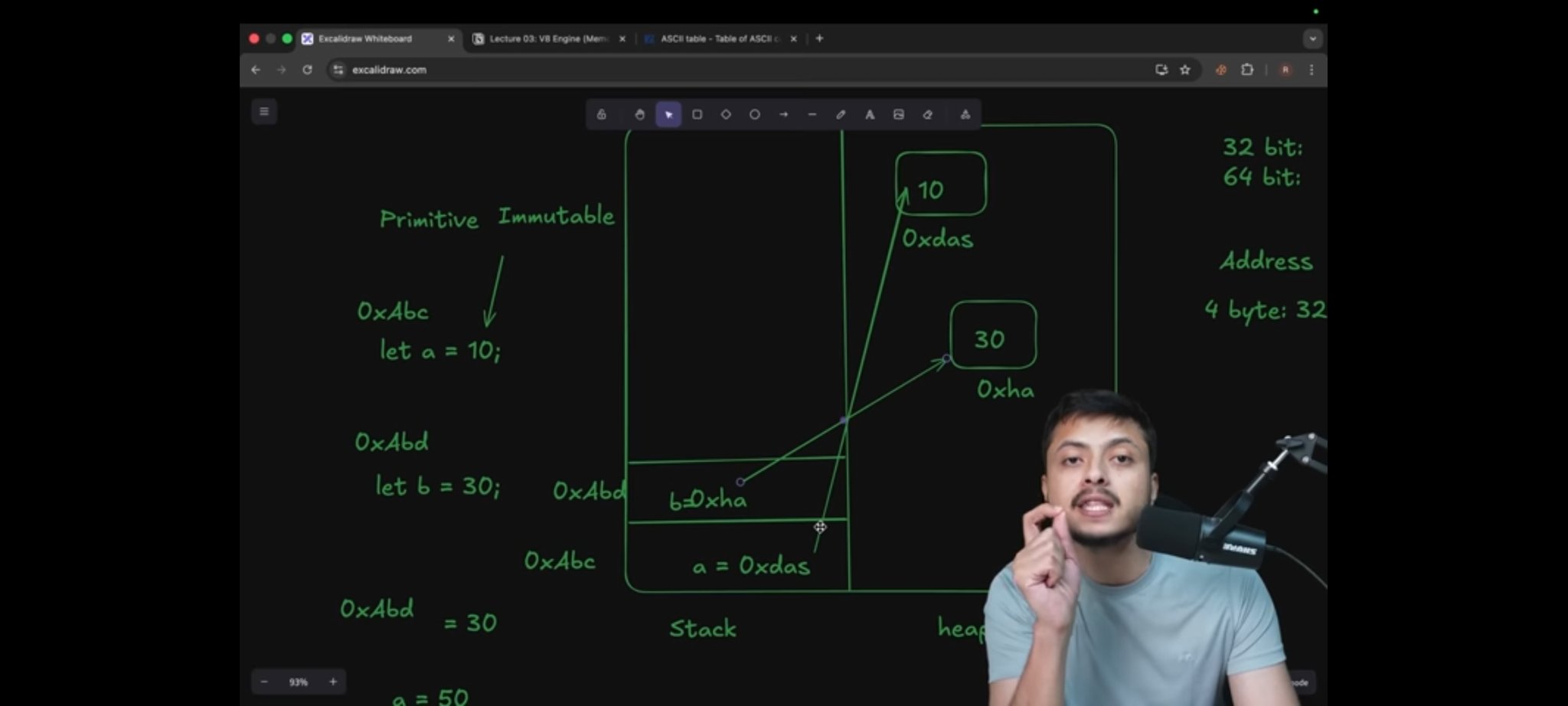
Task: Select the Insert image tool
Action: point(899,115)
